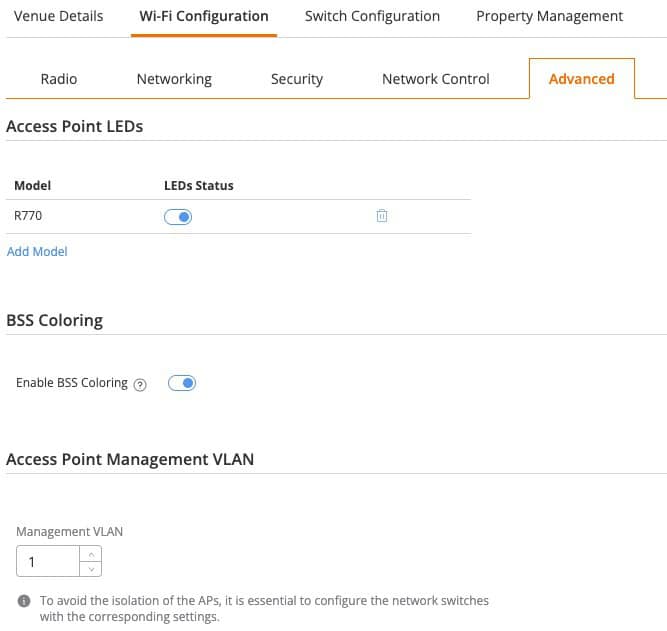Viewport: 667px width, 631px height.
Task: Click the Advanced sub-tab
Action: 581,79
